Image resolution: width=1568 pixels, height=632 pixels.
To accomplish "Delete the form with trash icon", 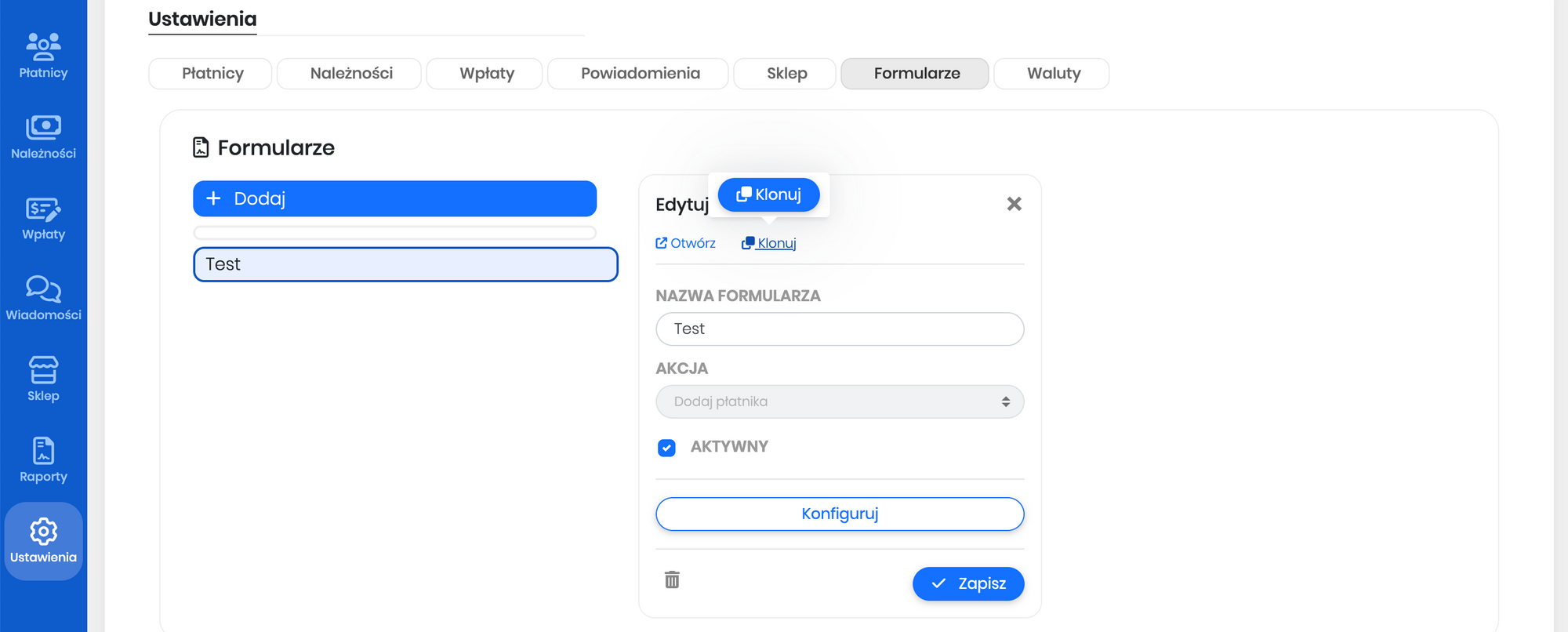I will 672,579.
